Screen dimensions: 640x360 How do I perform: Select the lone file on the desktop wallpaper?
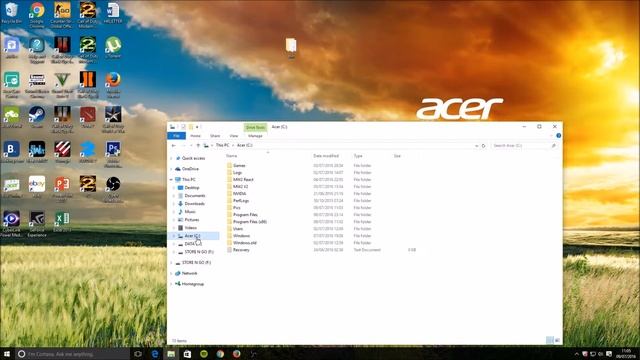tap(291, 48)
